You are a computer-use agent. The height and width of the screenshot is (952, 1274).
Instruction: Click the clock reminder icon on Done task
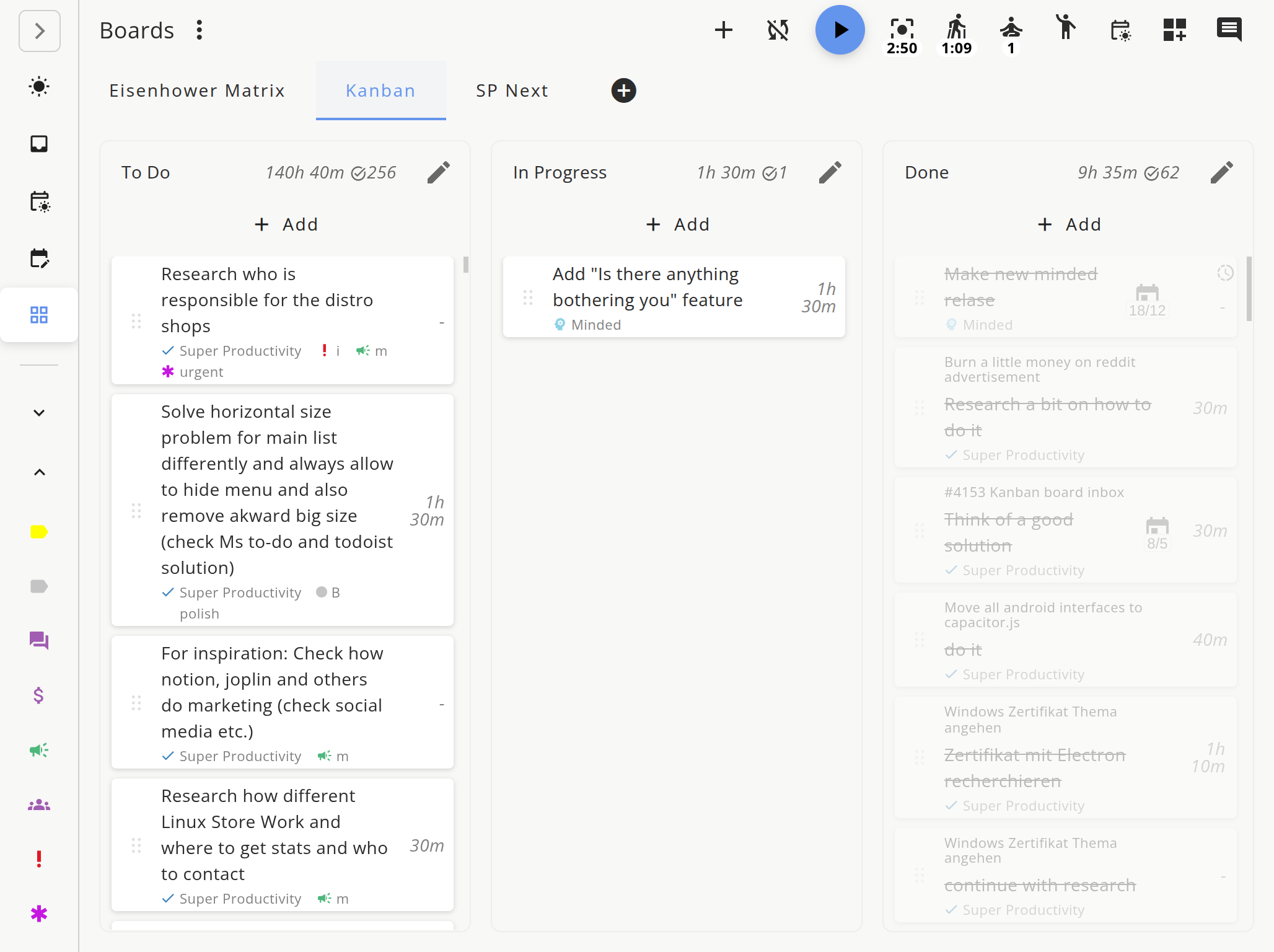pyautogui.click(x=1225, y=273)
